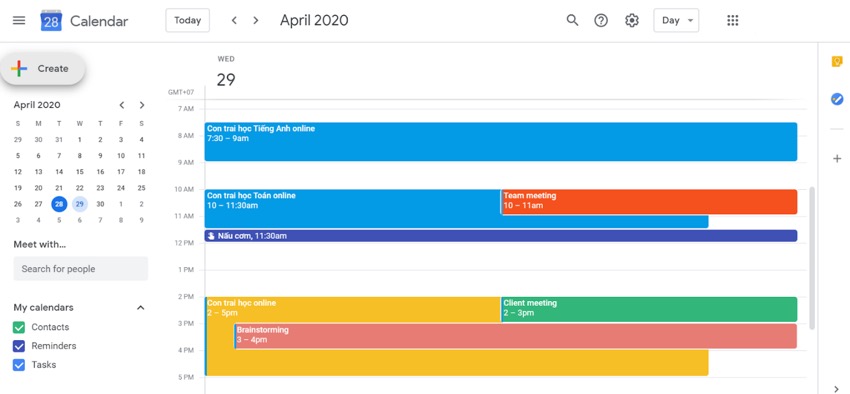
Task: Click the Search for people field
Action: tap(81, 269)
